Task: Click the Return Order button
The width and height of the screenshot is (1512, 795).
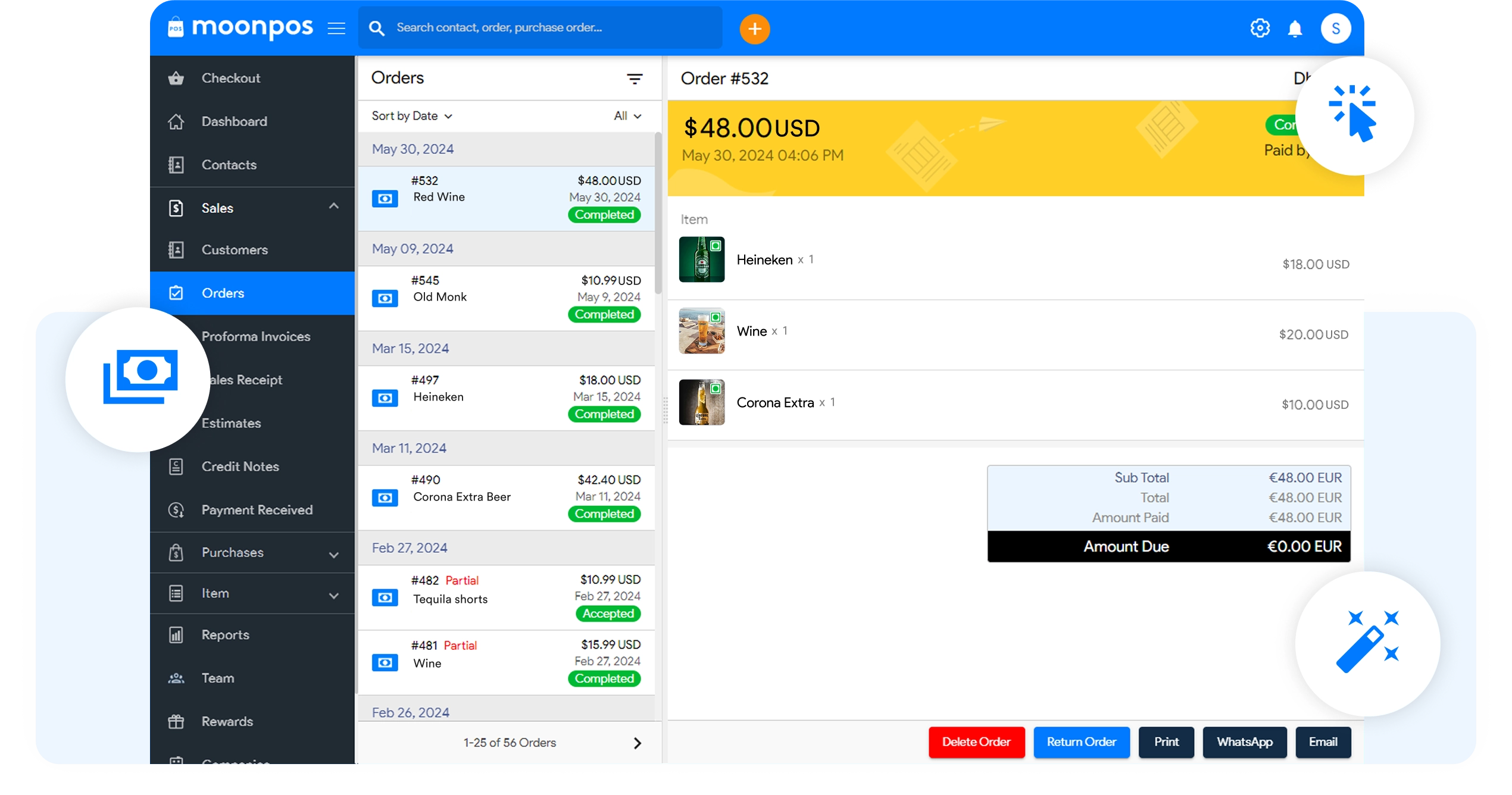Action: pos(1081,742)
